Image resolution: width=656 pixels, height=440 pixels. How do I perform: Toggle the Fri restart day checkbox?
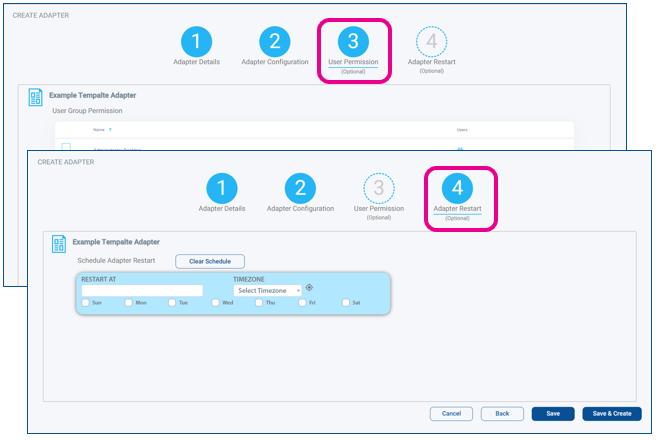pos(303,302)
